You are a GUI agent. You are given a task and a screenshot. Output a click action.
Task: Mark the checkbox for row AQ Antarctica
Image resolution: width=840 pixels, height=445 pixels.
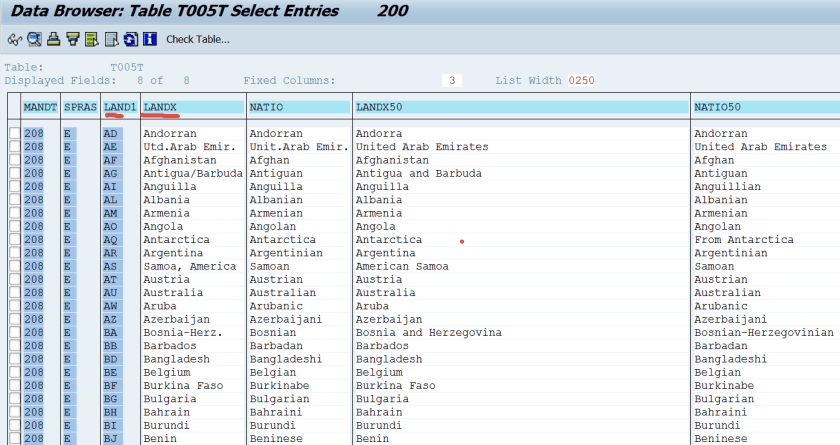tap(14, 240)
